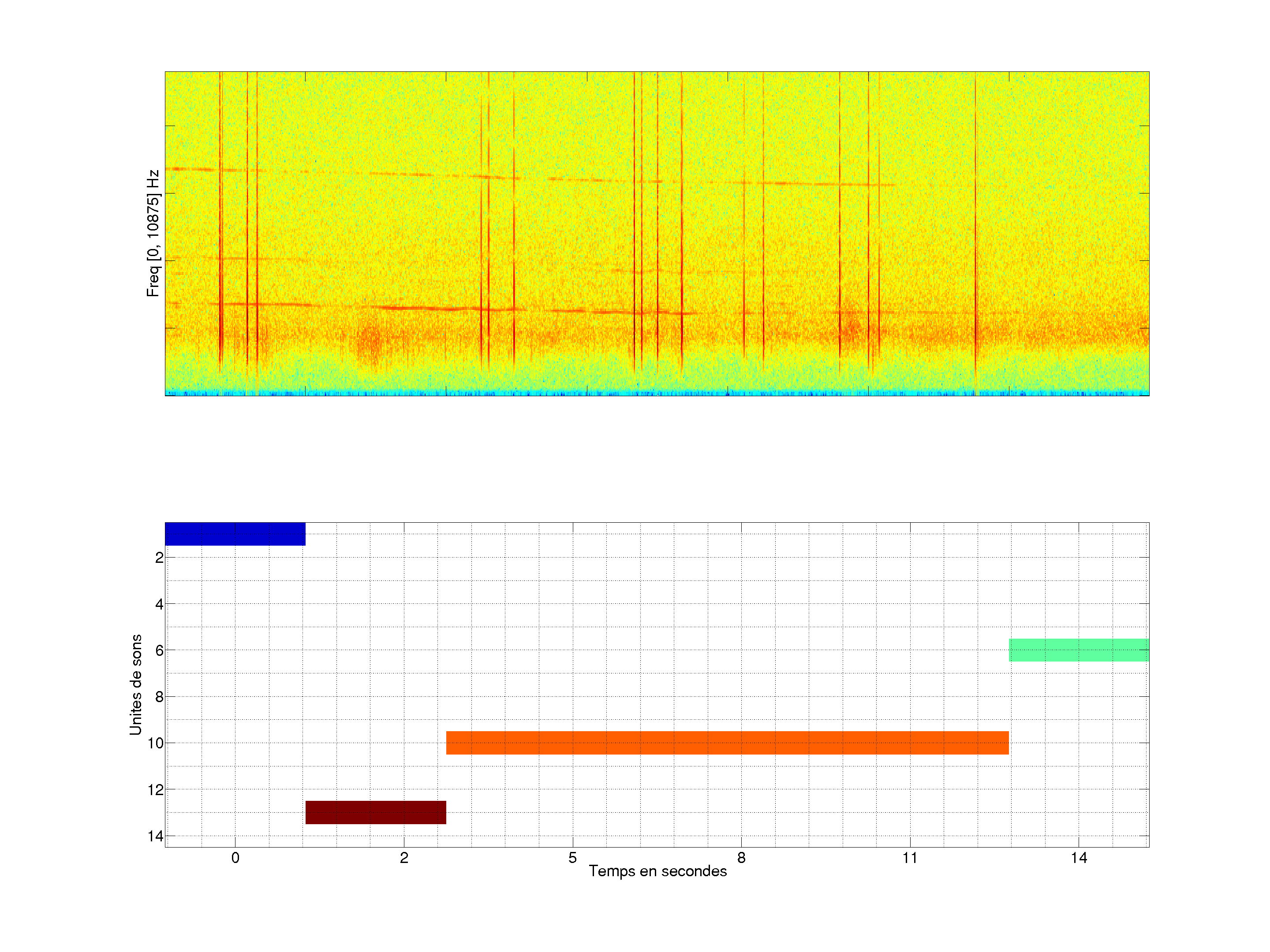
Task: Click the x-axis tick label '8'
Action: [x=741, y=858]
